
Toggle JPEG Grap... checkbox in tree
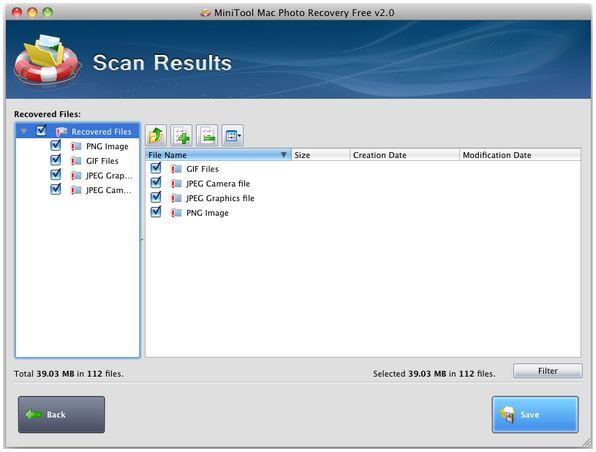click(55, 174)
